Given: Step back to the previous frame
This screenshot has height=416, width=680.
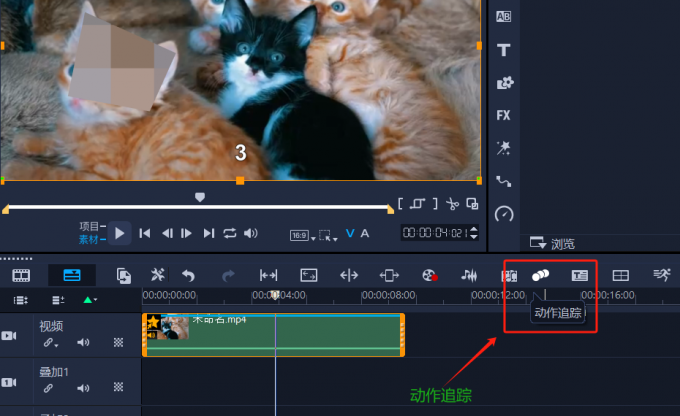Looking at the screenshot, I should tap(167, 233).
